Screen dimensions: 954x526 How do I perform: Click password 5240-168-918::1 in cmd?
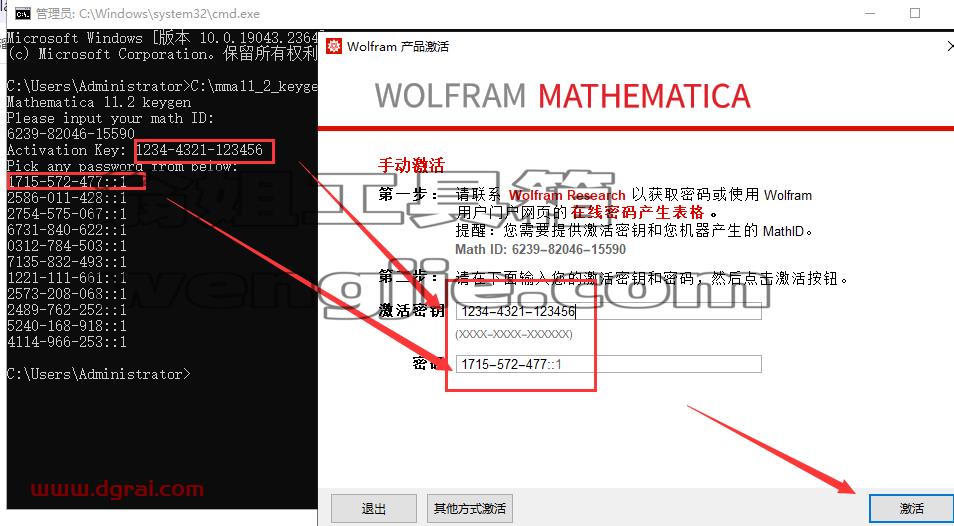67,326
